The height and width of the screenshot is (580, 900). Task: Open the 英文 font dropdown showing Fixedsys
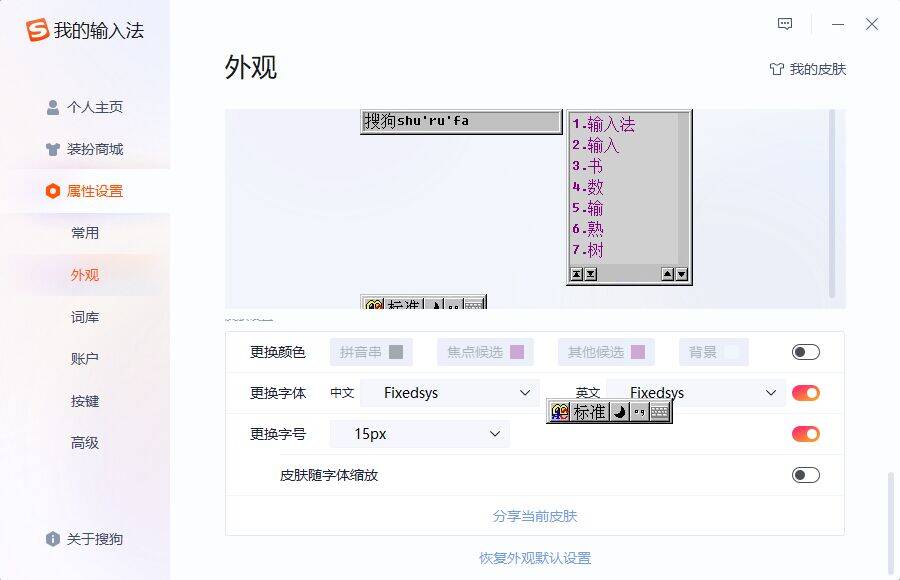coord(696,393)
